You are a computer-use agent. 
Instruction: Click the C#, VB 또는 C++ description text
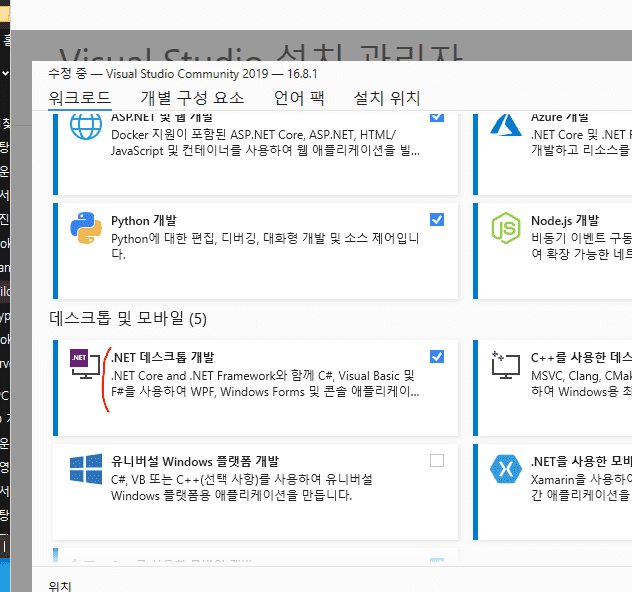(242, 487)
